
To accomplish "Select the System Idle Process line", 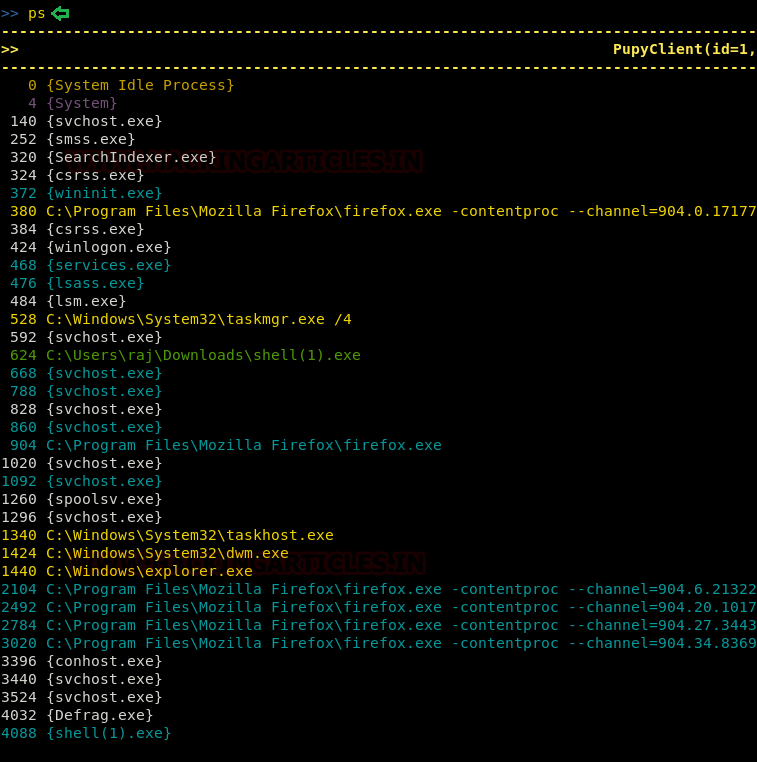I will pos(140,85).
